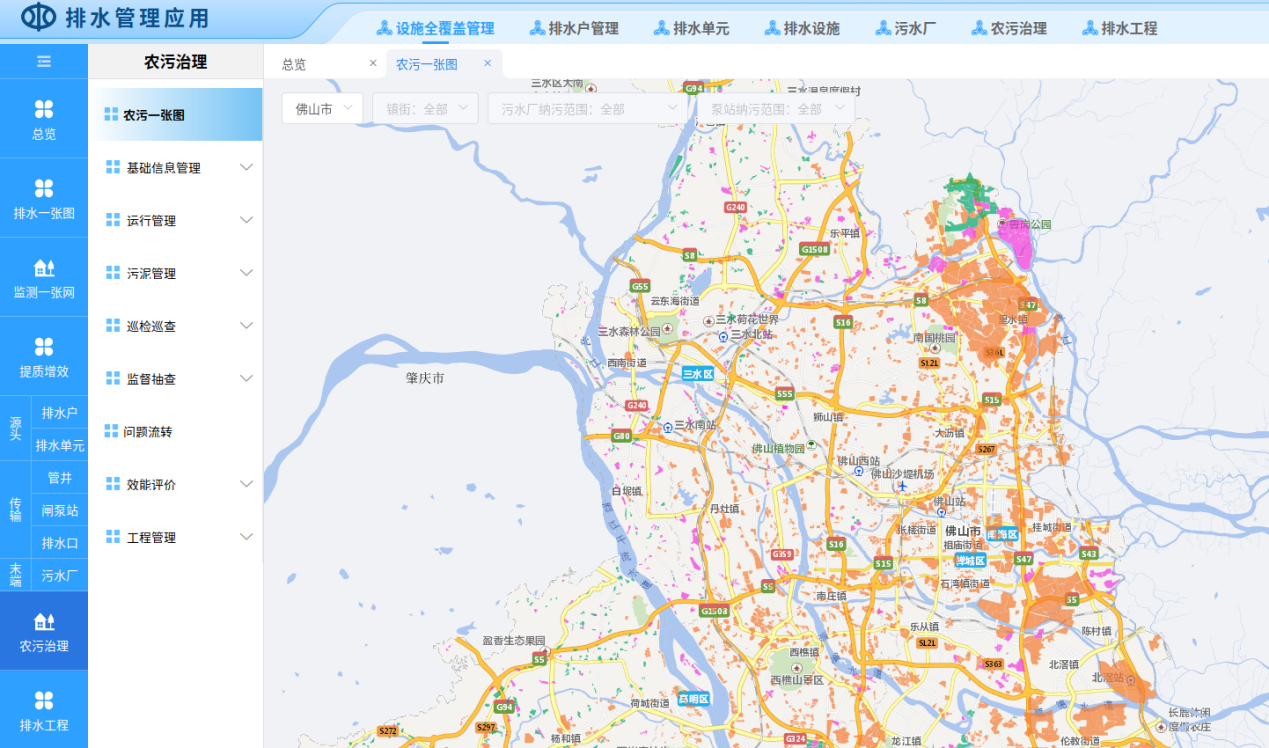Viewport: 1269px width, 748px height.
Task: Open the 镇街 filter dropdown
Action: click(425, 109)
